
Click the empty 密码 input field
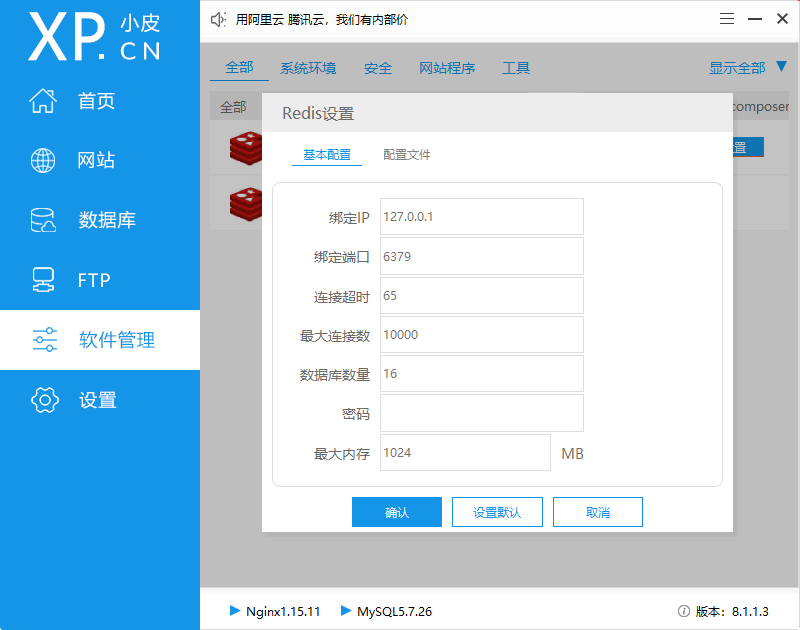(482, 413)
